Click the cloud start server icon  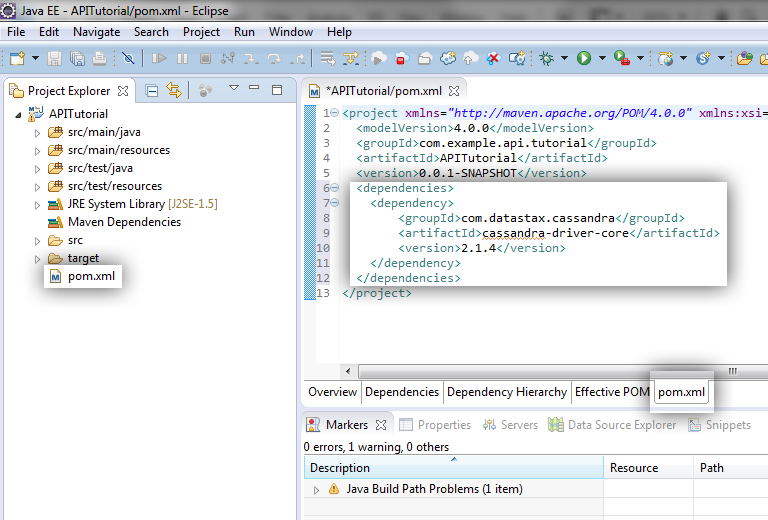[378, 58]
